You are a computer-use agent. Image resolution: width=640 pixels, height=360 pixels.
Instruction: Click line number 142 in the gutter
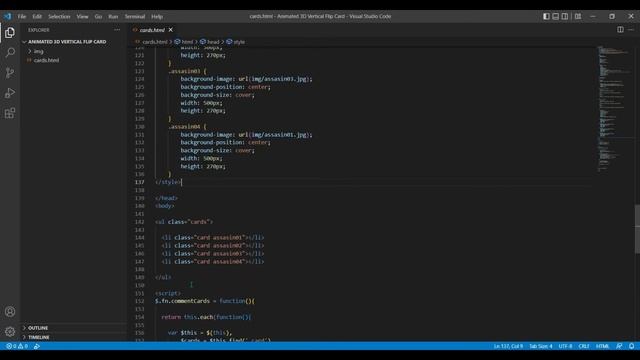[139, 222]
